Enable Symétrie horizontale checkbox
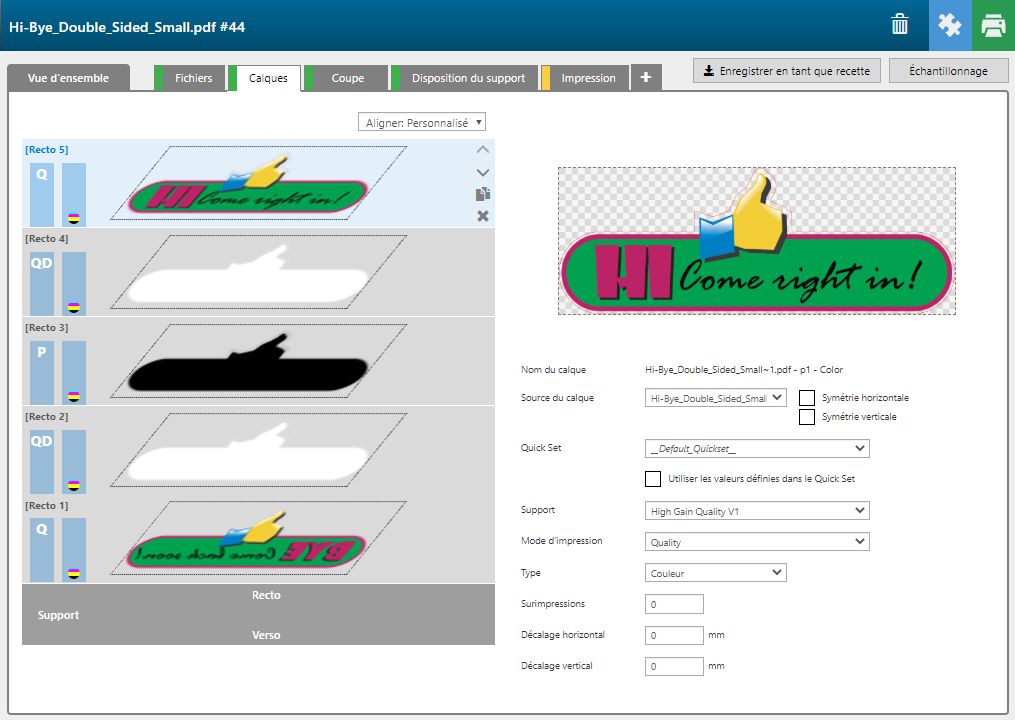This screenshot has height=720, width=1015. 807,398
